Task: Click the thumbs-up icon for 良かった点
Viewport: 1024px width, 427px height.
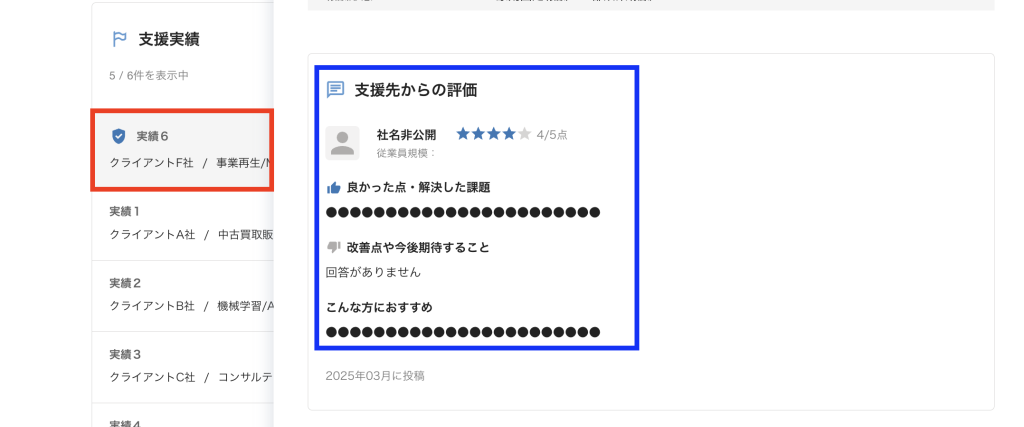Action: click(334, 188)
